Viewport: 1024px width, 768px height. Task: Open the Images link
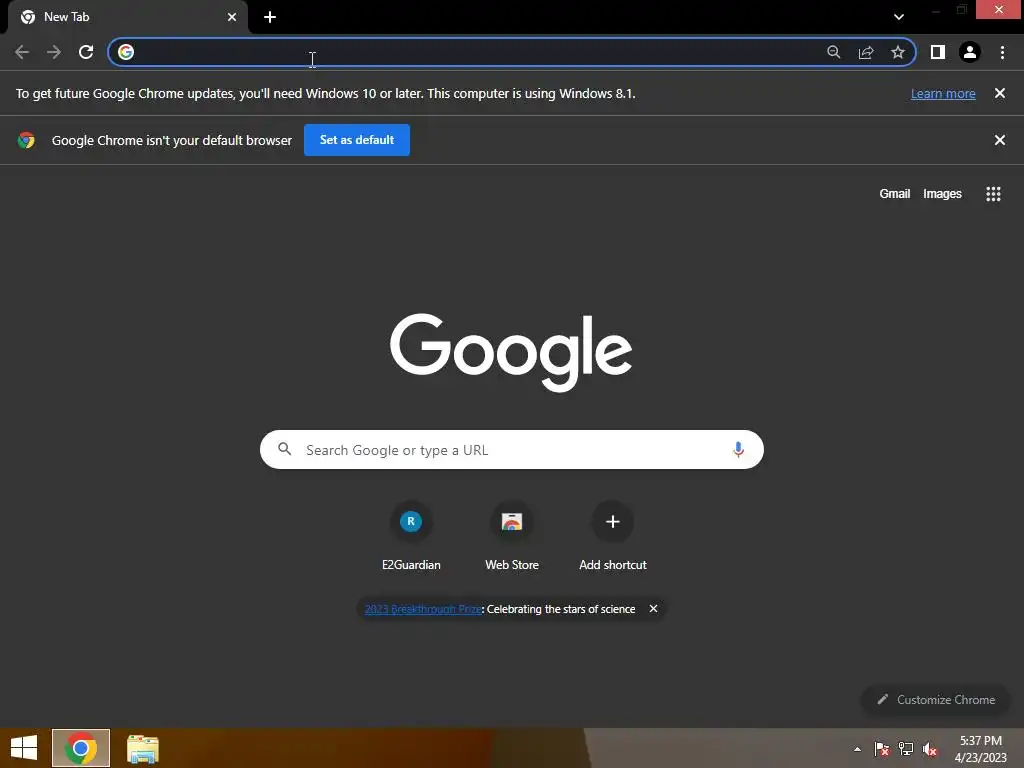942,194
